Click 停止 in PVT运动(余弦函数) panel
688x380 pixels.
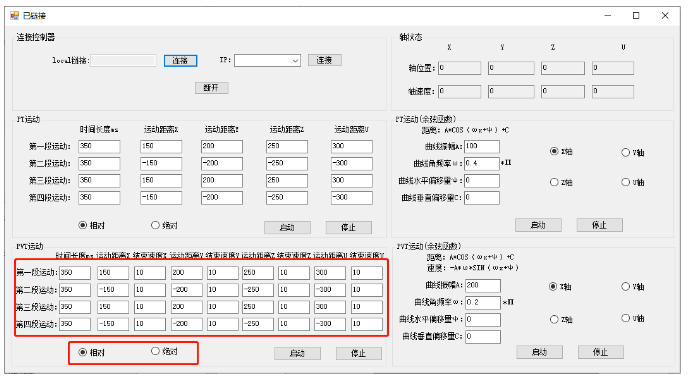[x=601, y=352]
